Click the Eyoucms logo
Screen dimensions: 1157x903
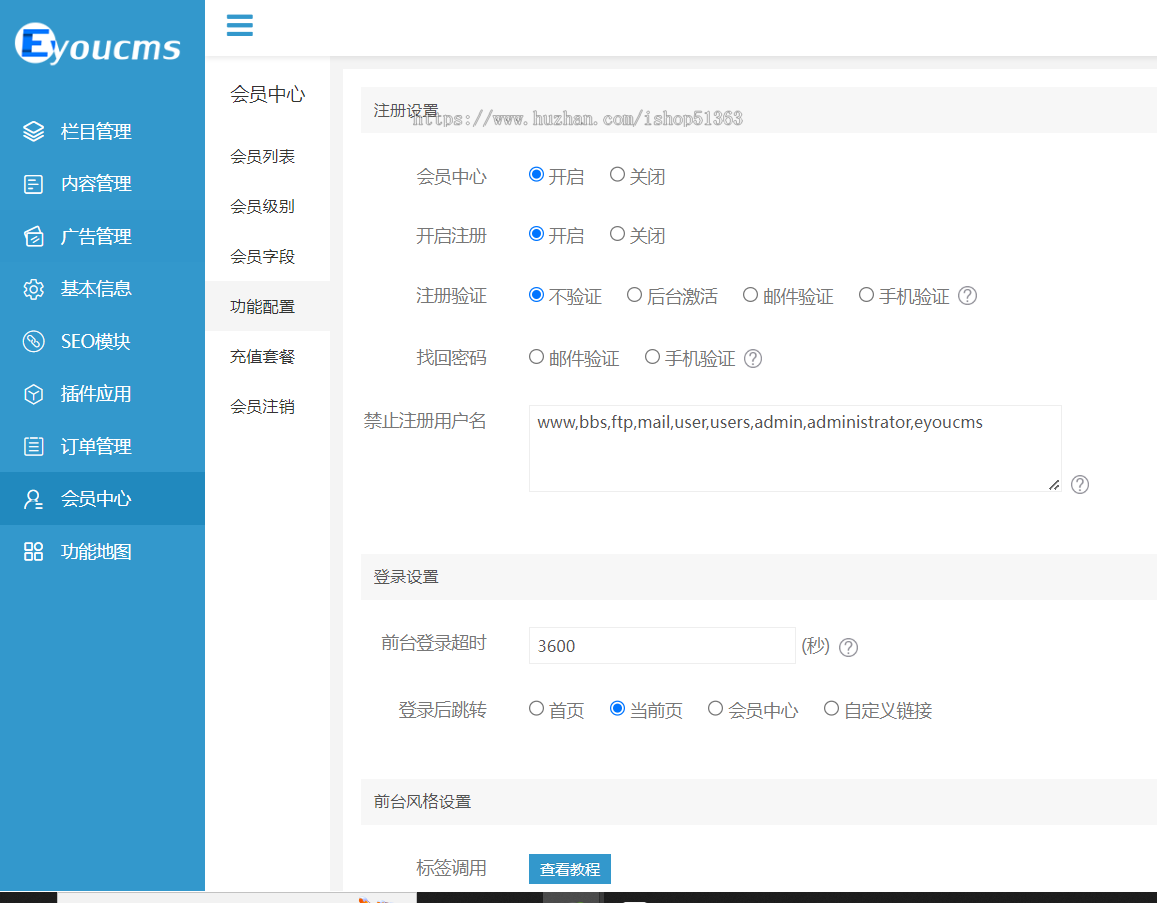[97, 44]
